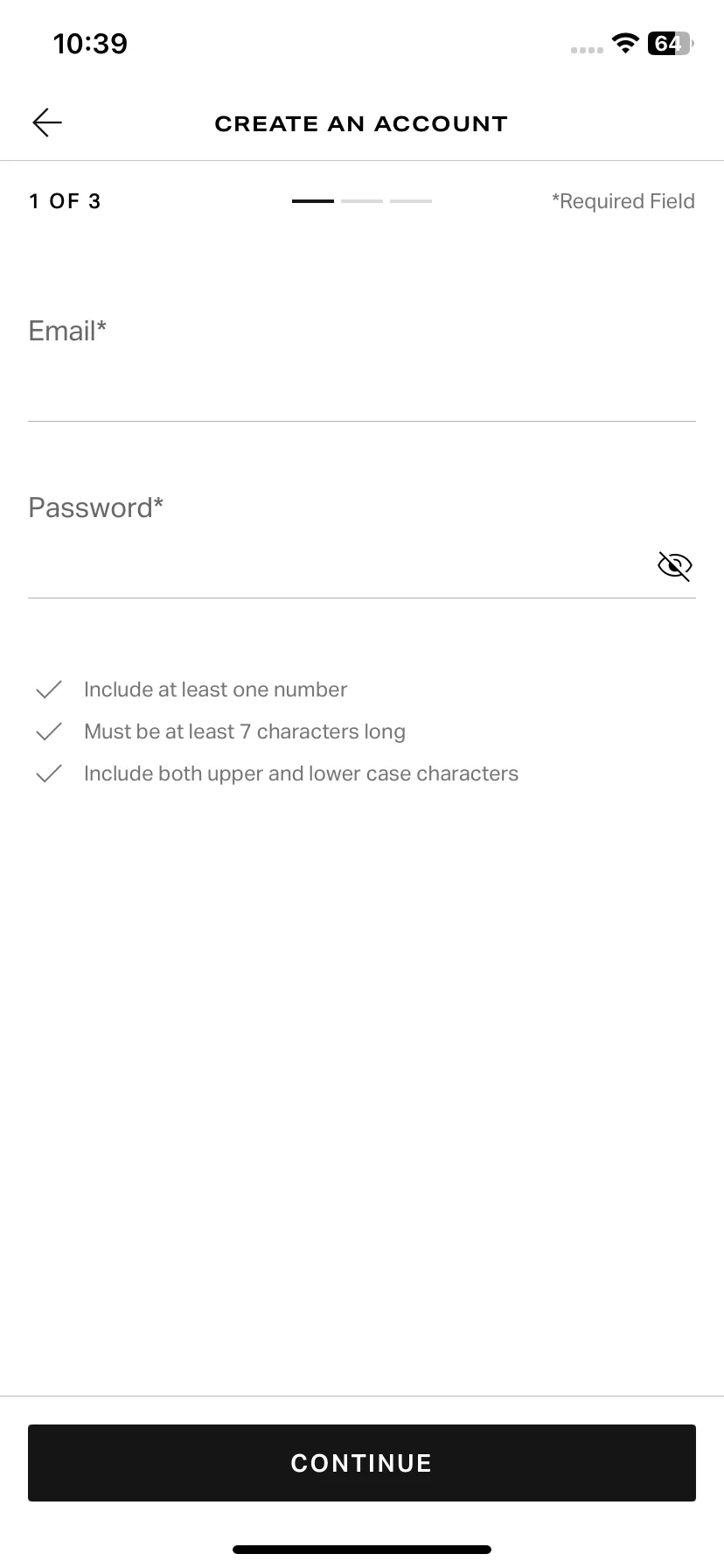Viewport: 724px width, 1568px height.
Task: Tap checkmark beside Include at least one number
Action: 49,689
